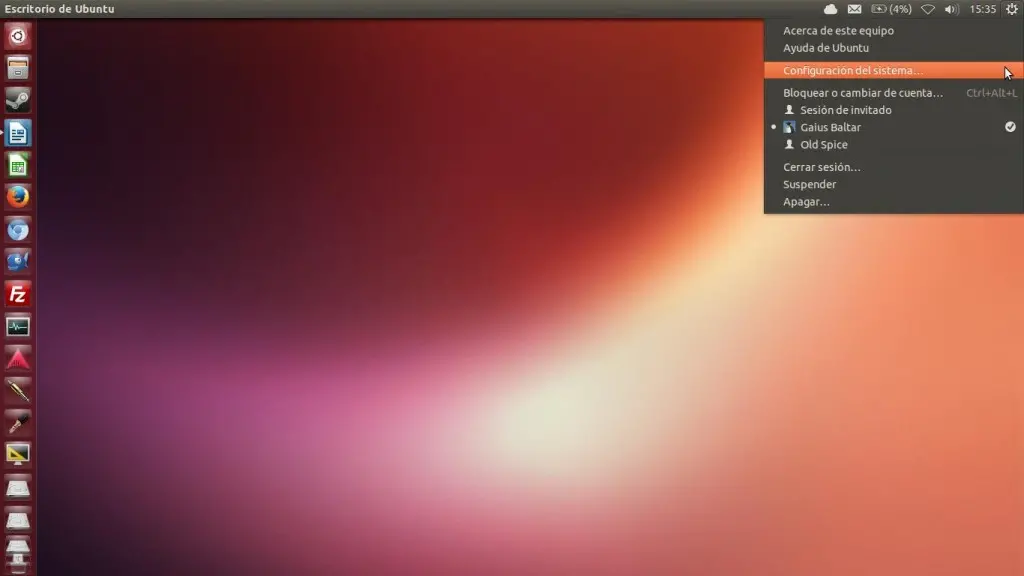Viewport: 1024px width, 576px height.
Task: Start "Sesión de invitado" guest session
Action: click(x=893, y=110)
